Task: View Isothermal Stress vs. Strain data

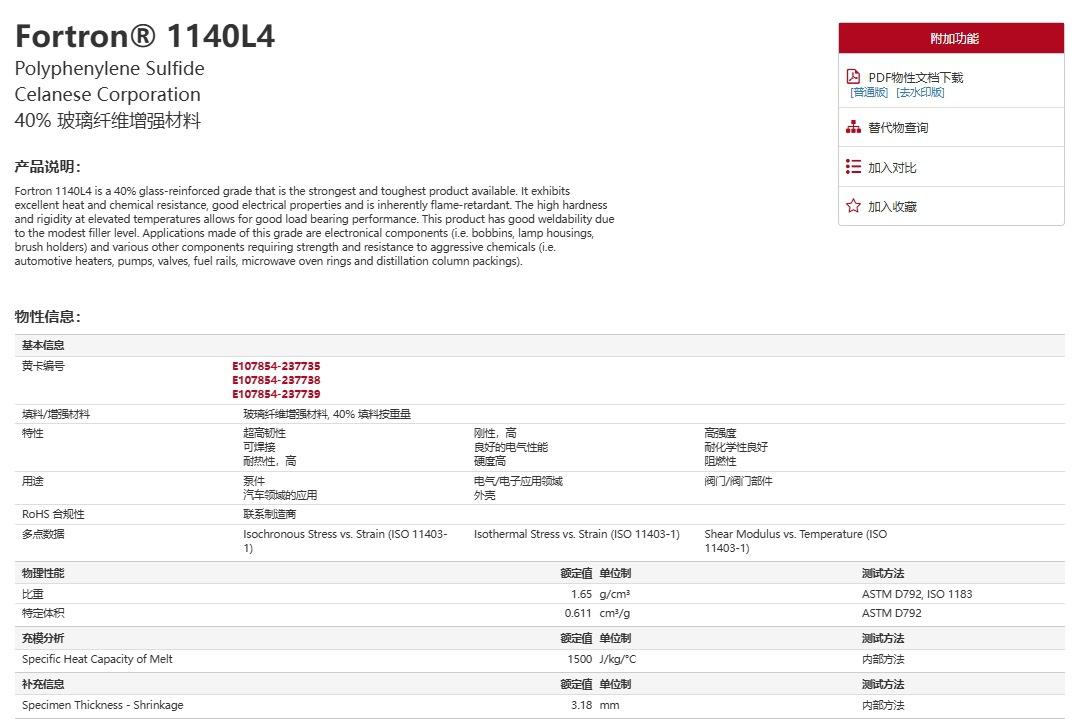Action: (576, 534)
